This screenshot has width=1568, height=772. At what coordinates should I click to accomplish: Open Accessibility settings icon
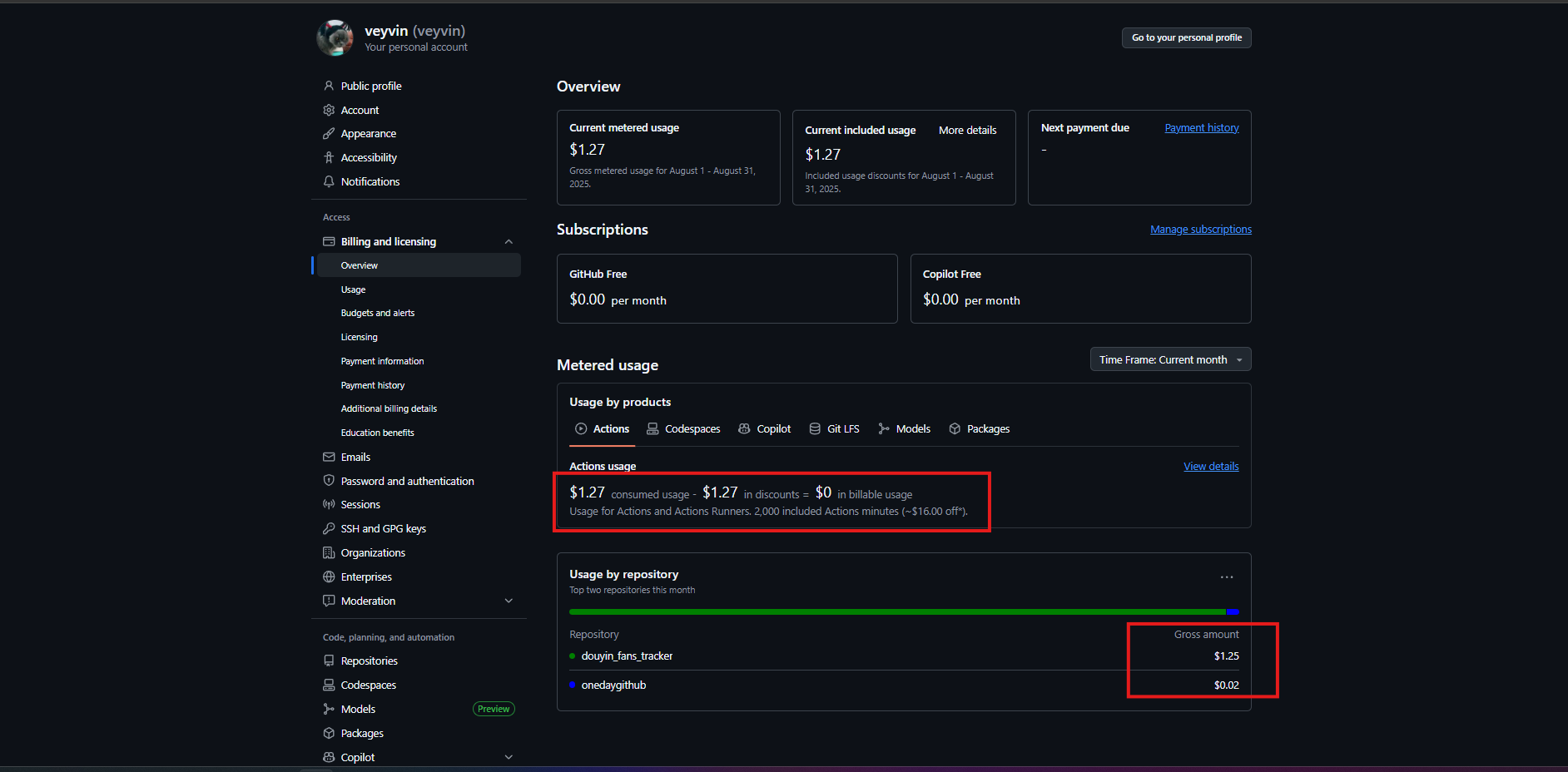[x=329, y=157]
